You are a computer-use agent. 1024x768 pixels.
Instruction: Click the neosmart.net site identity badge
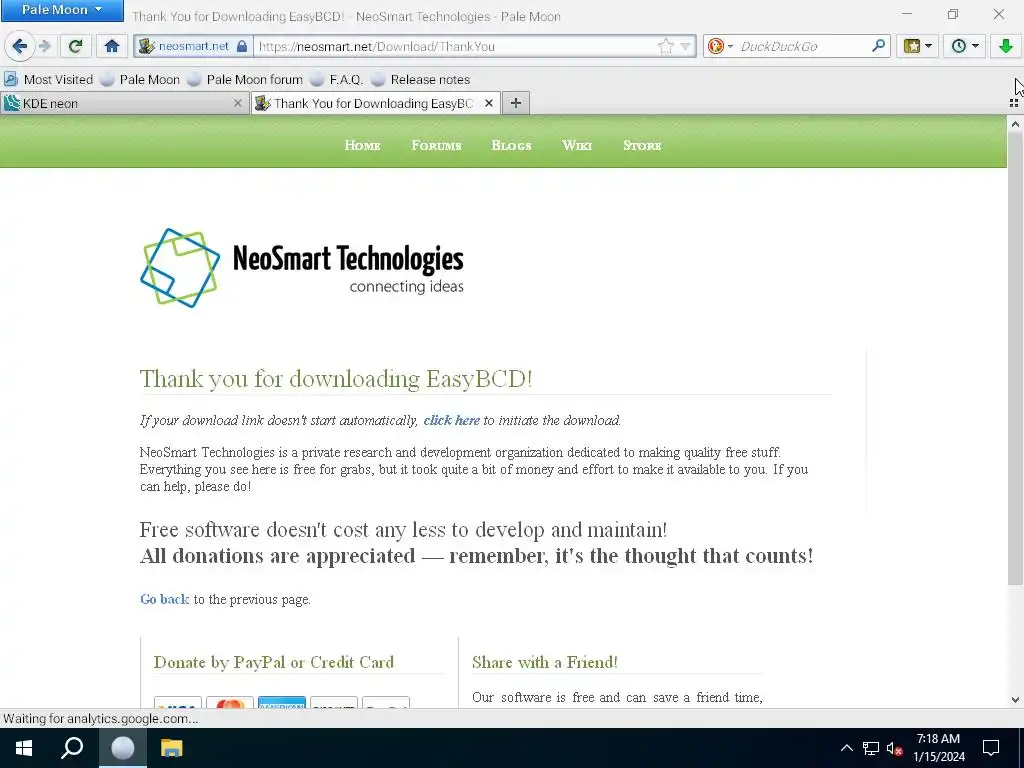click(x=193, y=46)
